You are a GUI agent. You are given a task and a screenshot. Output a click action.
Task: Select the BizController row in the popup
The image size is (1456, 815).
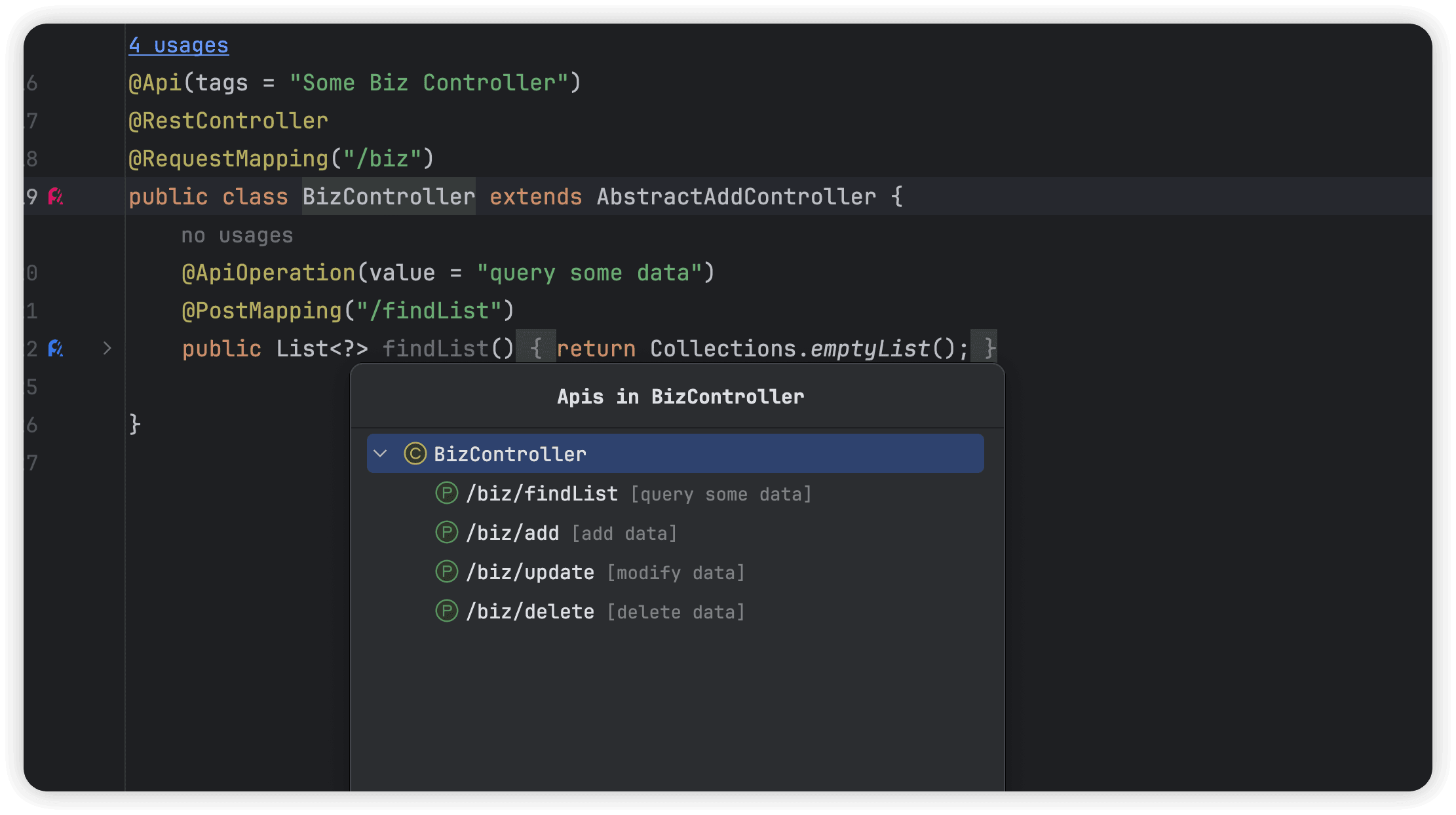point(675,453)
